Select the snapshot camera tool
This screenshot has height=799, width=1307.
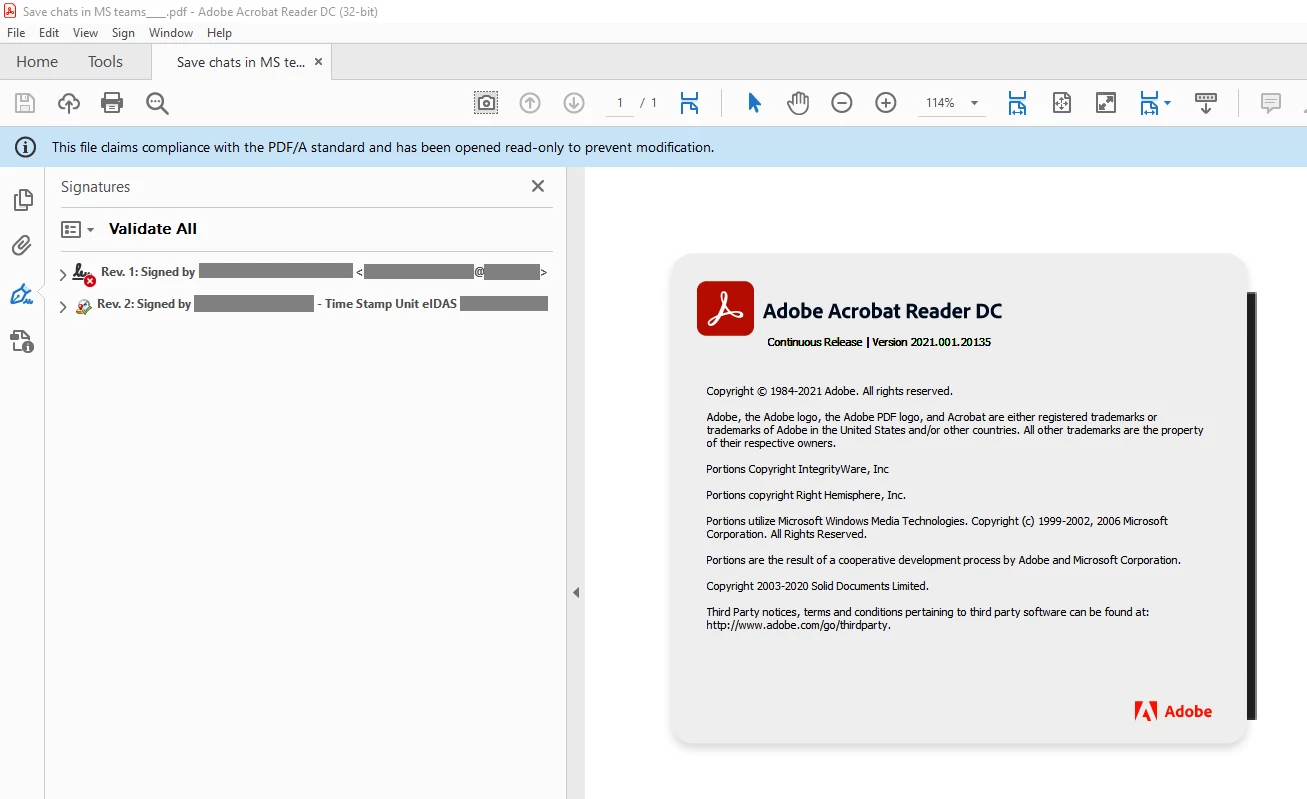[486, 102]
